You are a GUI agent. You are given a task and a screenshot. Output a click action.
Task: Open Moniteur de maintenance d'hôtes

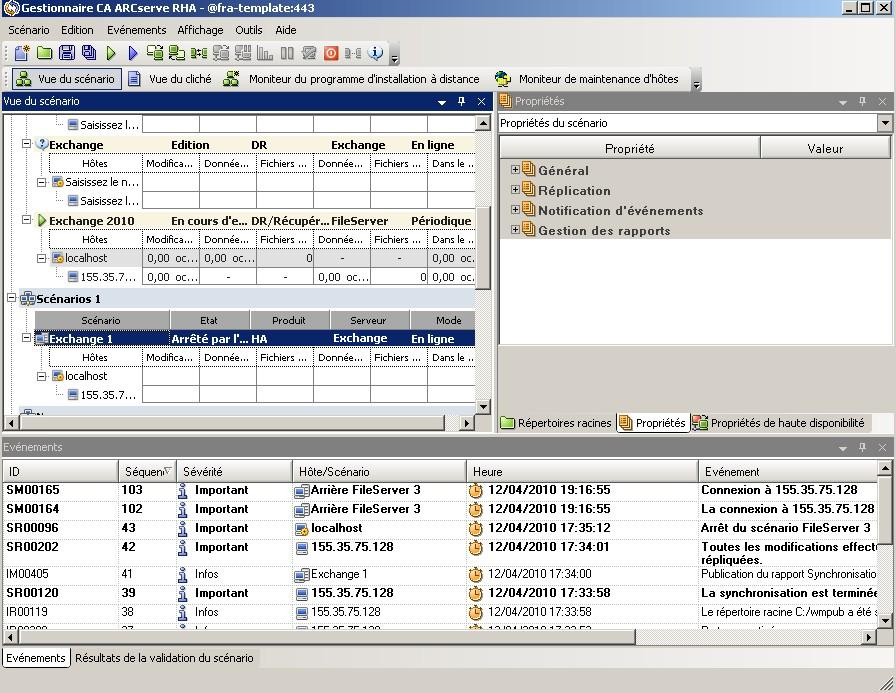(587, 79)
